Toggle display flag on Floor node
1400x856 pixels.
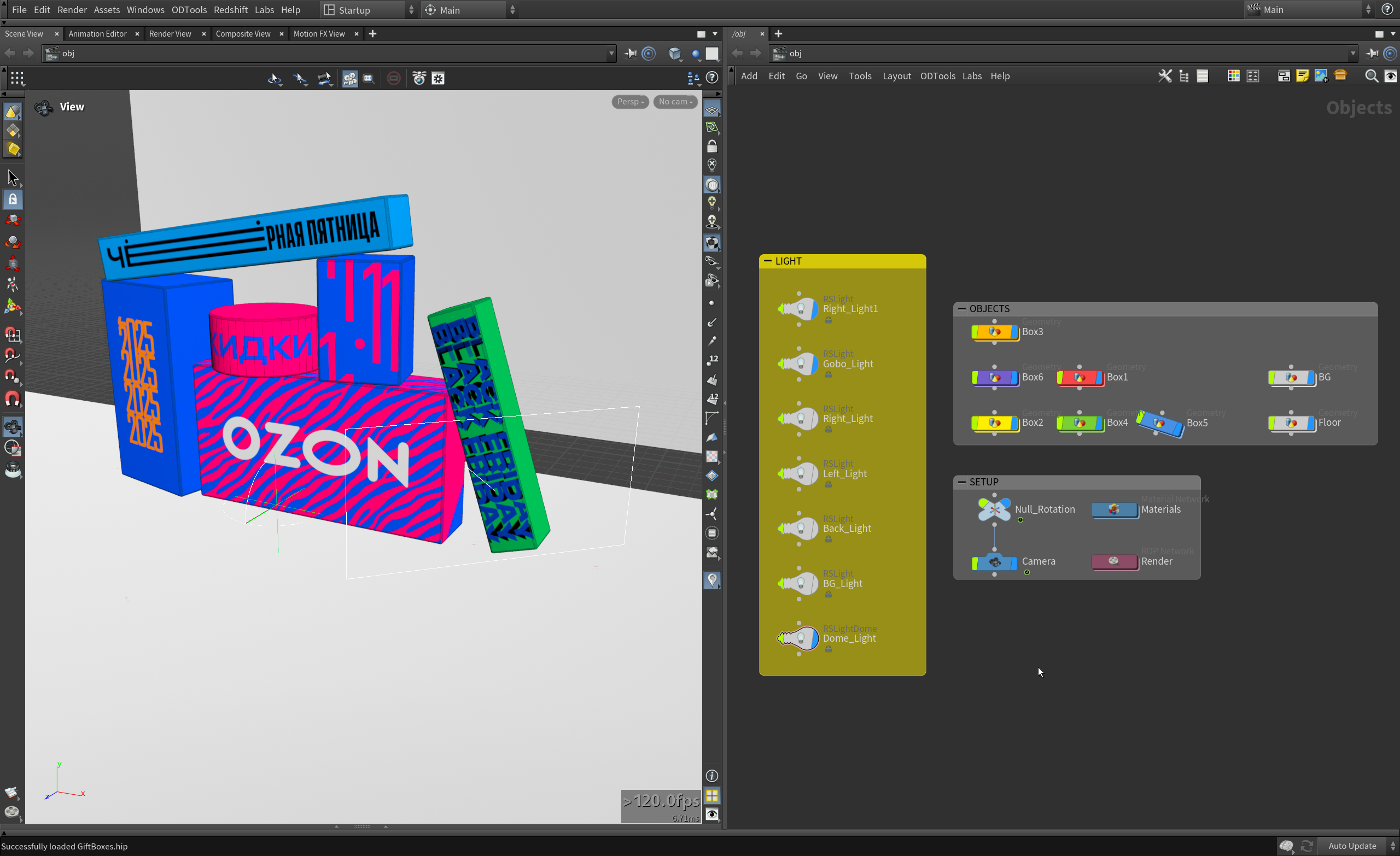pos(1311,423)
